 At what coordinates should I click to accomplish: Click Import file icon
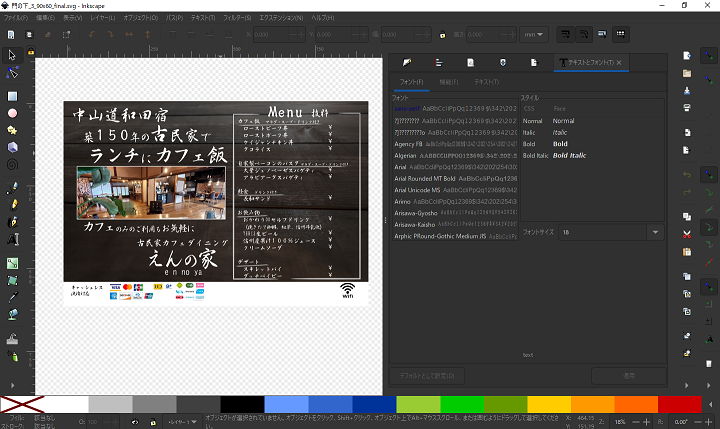(687, 132)
